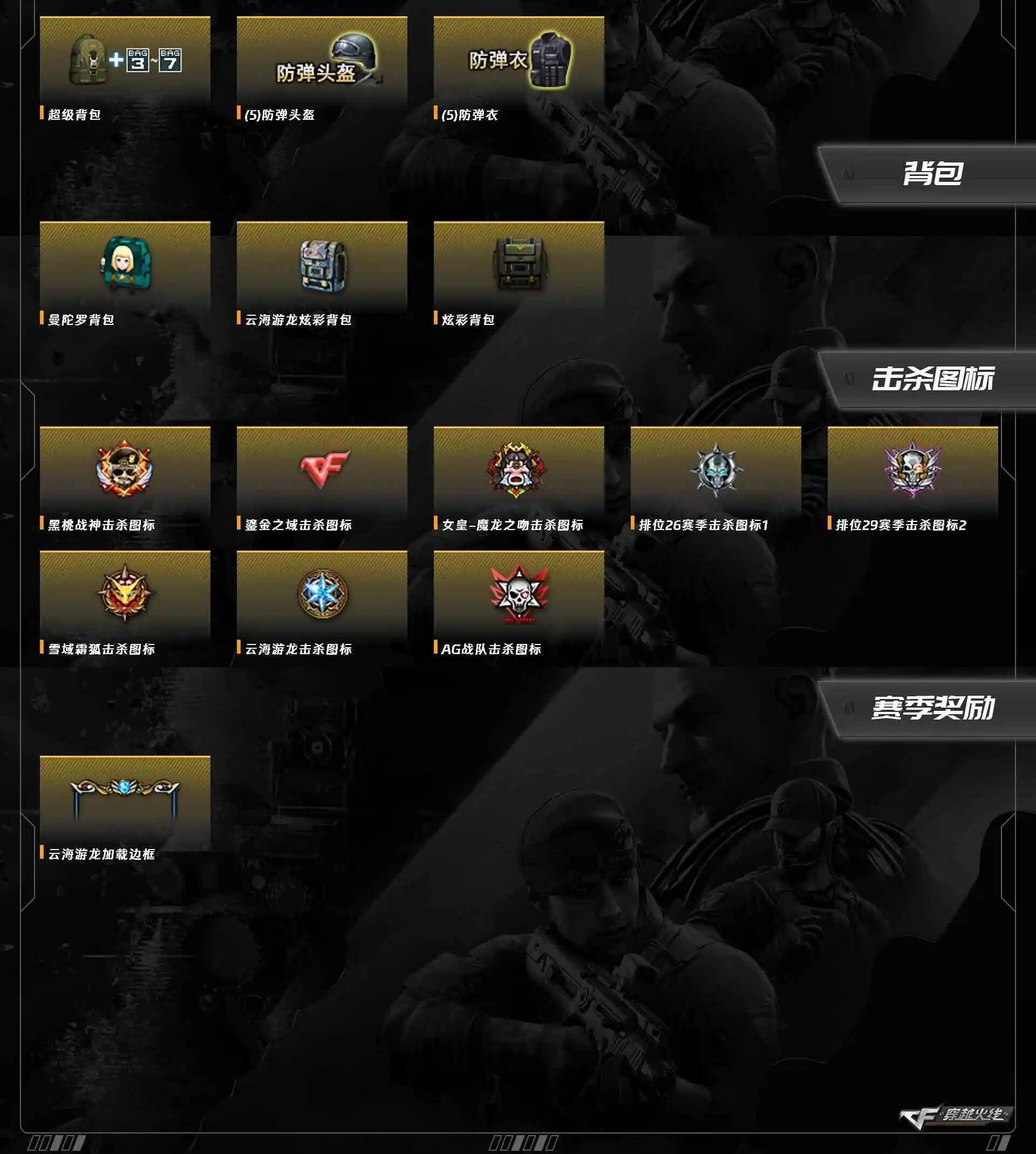Viewport: 1036px width, 1154px height.
Task: Click the 云海游龙加载边框 text label
Action: [x=101, y=854]
